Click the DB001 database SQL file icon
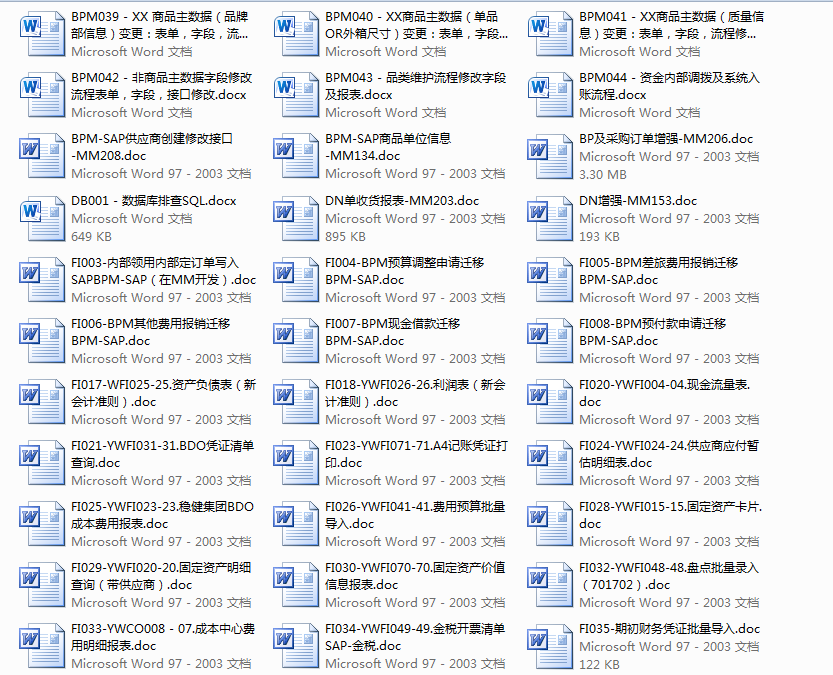This screenshot has width=833, height=675. tap(42, 218)
